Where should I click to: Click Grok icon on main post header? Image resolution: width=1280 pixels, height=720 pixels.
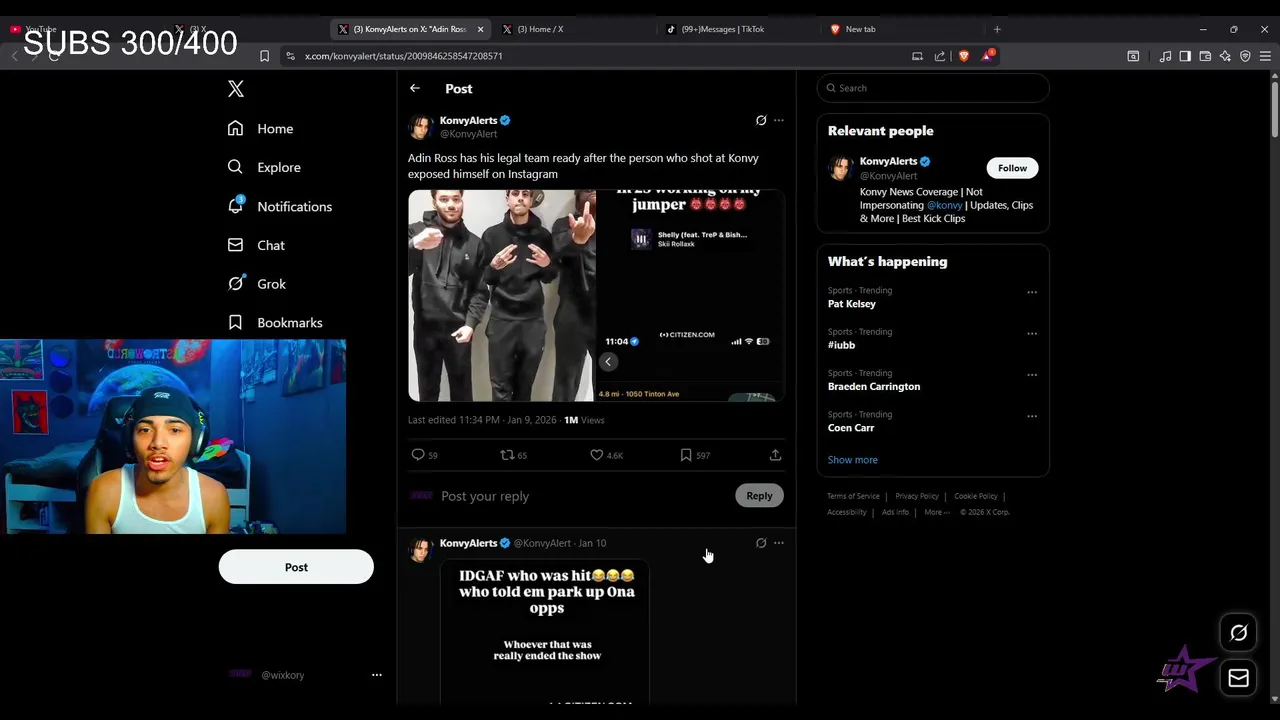point(761,120)
